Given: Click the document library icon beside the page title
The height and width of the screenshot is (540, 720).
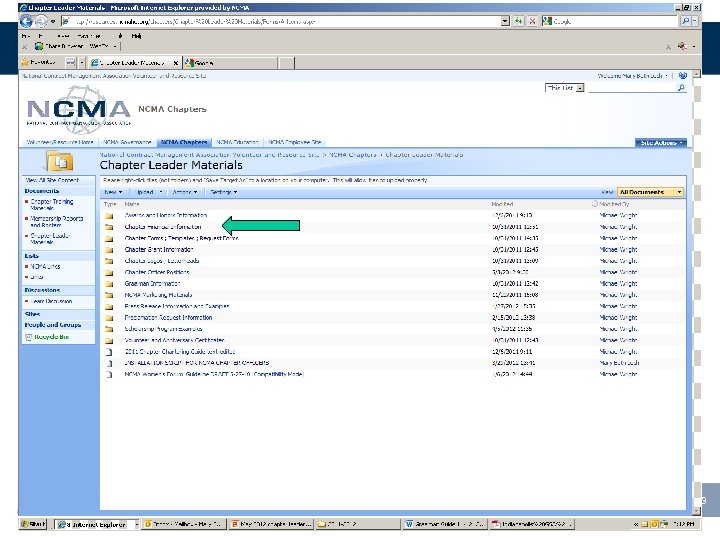Looking at the screenshot, I should click(60, 161).
